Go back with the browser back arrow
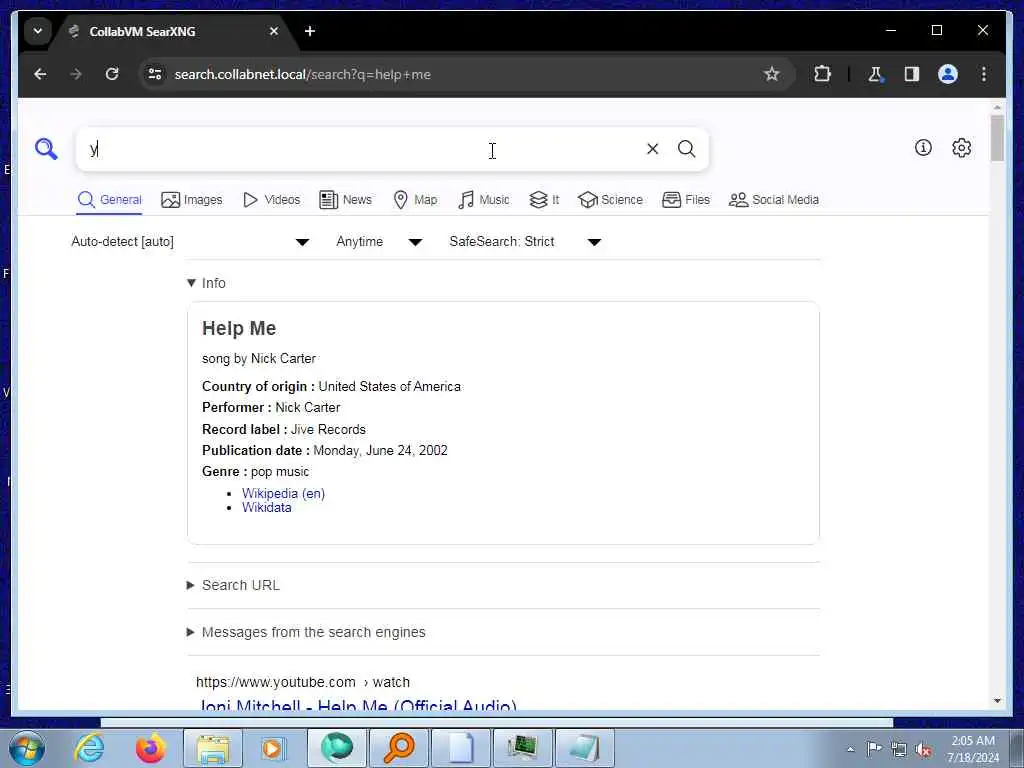 click(x=40, y=74)
